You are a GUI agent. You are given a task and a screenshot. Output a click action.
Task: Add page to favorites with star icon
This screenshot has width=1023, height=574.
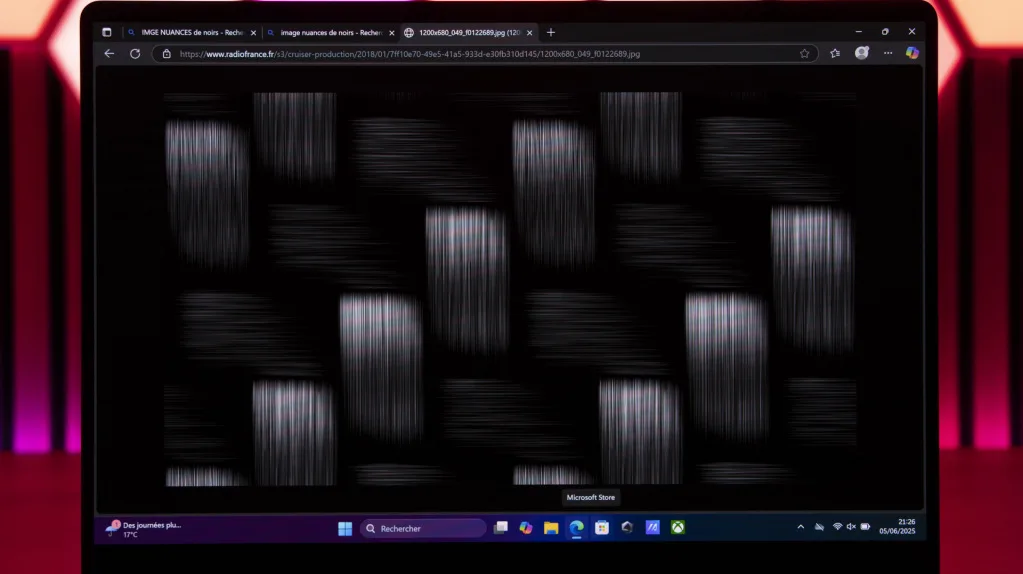804,54
